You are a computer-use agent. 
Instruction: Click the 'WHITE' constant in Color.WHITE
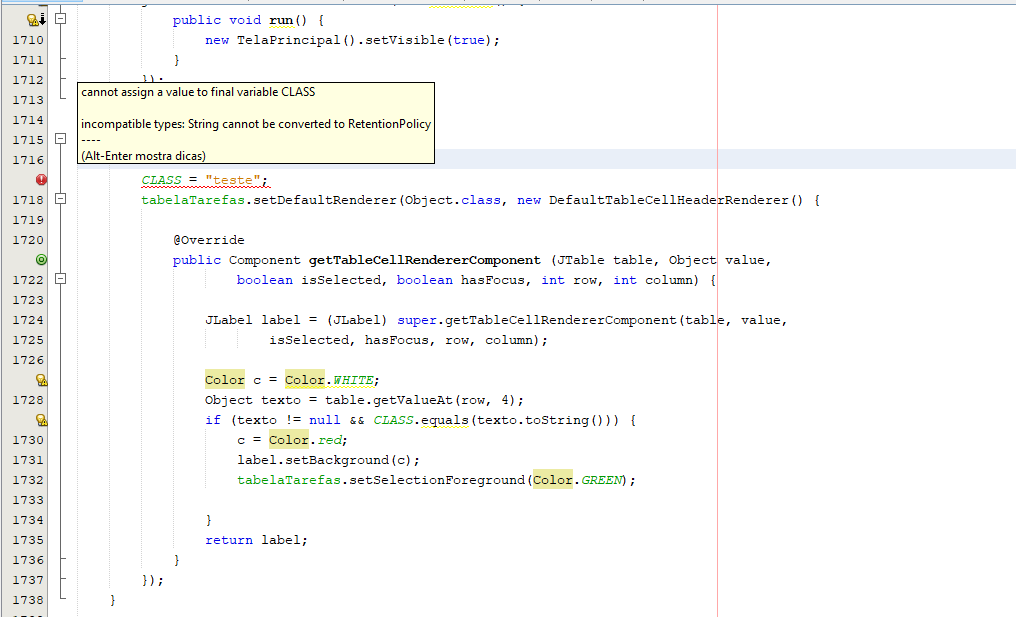(352, 380)
